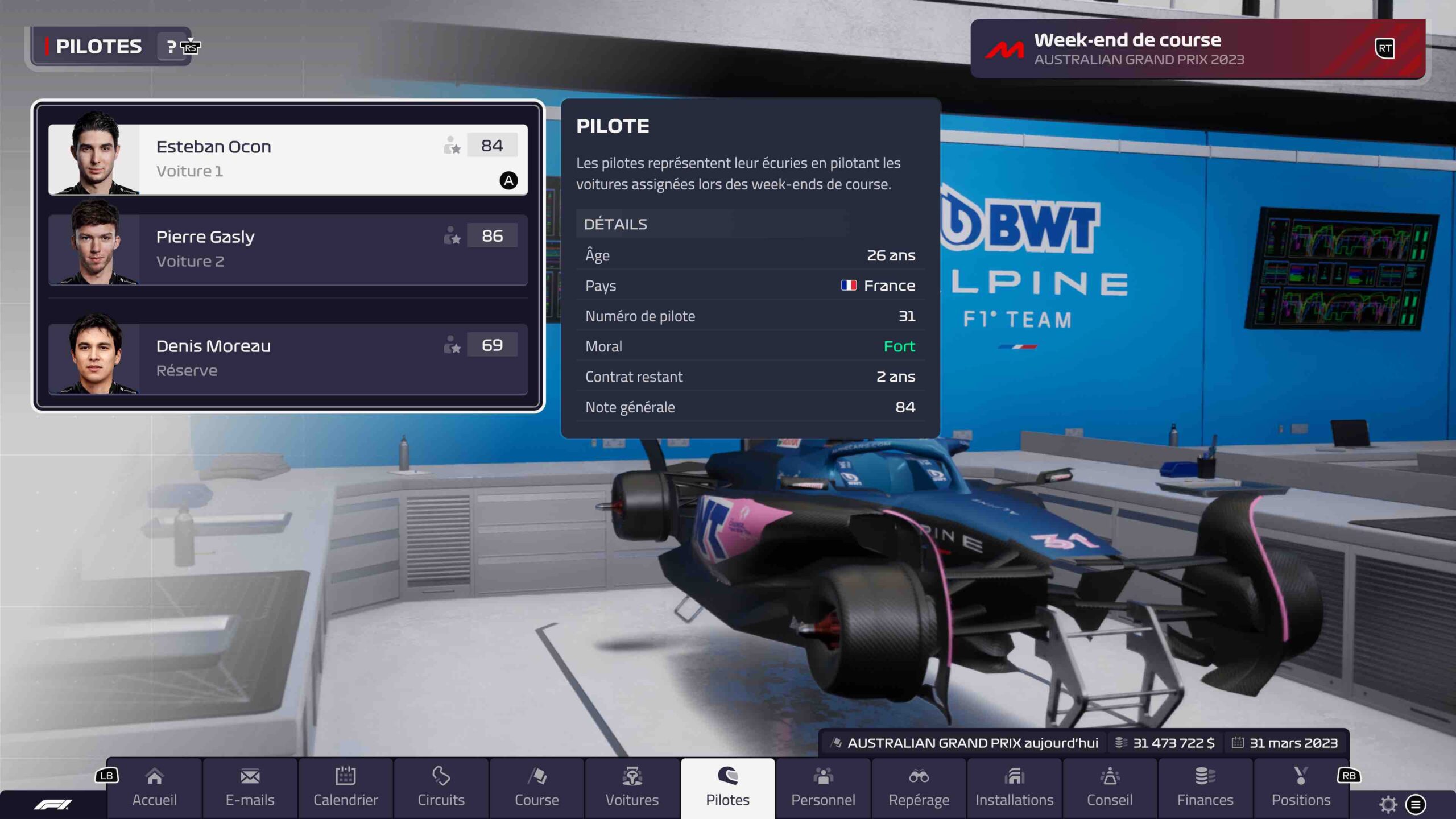Select the Pilotes tab
Viewport: 1456px width, 819px height.
[x=727, y=788]
